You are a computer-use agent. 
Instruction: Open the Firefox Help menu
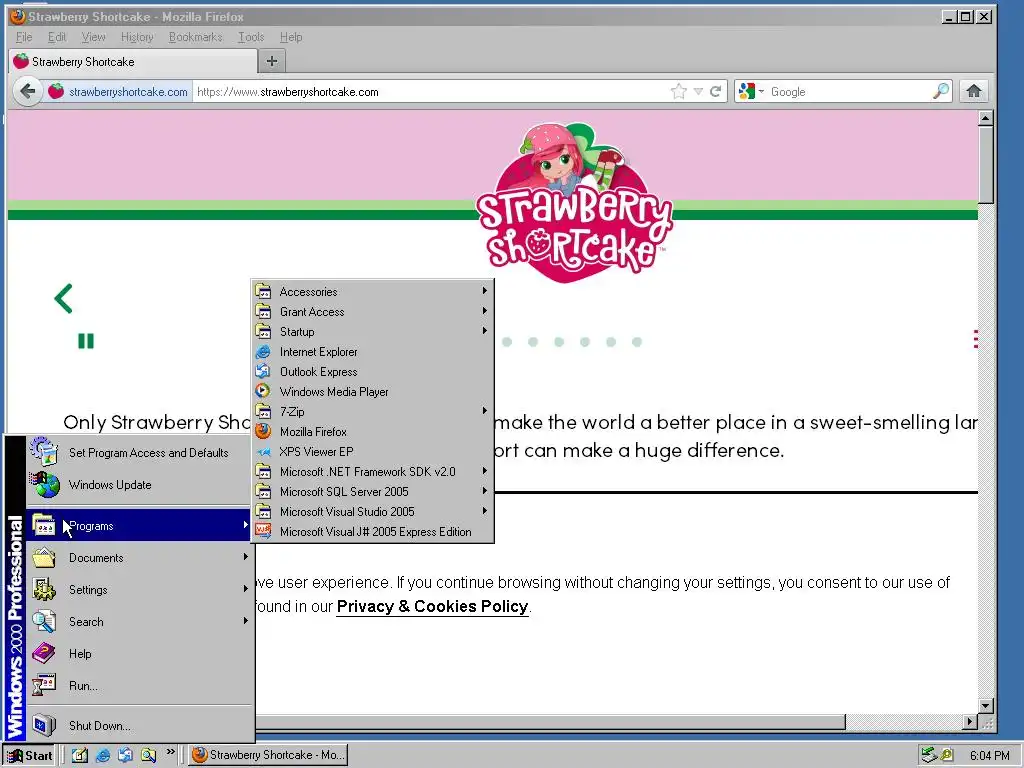point(291,37)
